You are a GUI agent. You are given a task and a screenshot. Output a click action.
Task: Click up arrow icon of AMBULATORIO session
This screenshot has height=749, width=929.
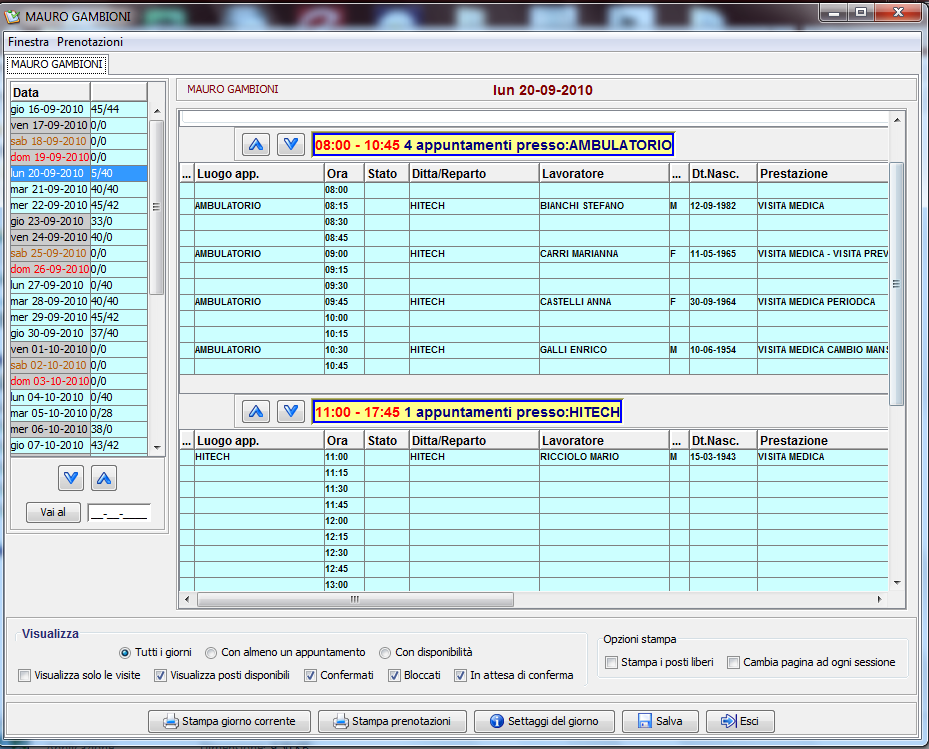coord(256,145)
